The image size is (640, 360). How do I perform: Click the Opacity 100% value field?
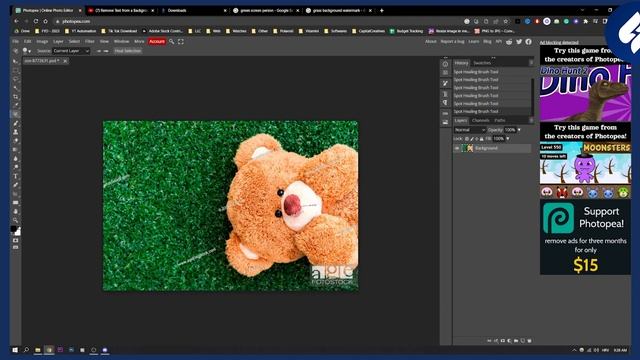pyautogui.click(x=510, y=130)
